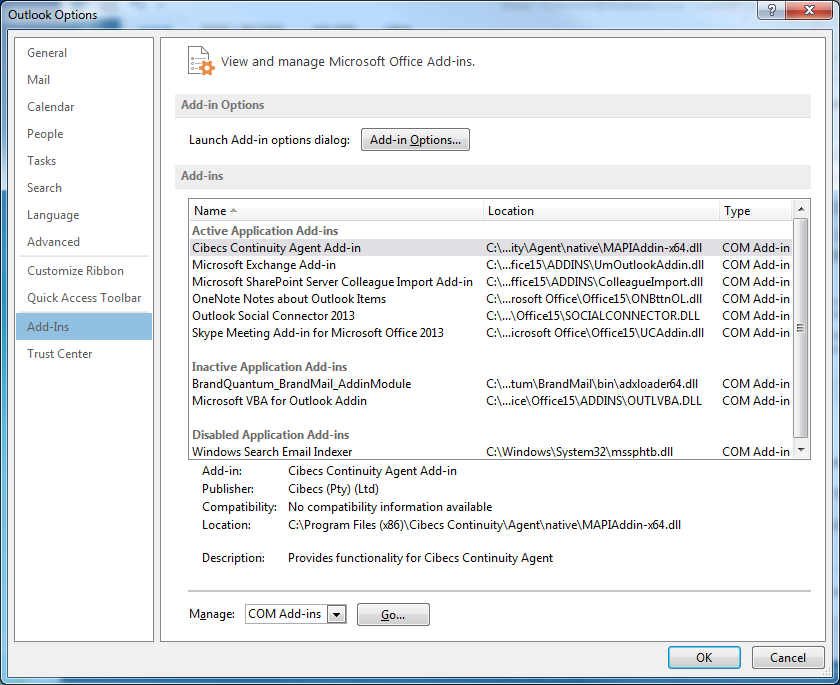Click the add-ins list scroll down arrow
840x685 pixels.
tap(801, 450)
